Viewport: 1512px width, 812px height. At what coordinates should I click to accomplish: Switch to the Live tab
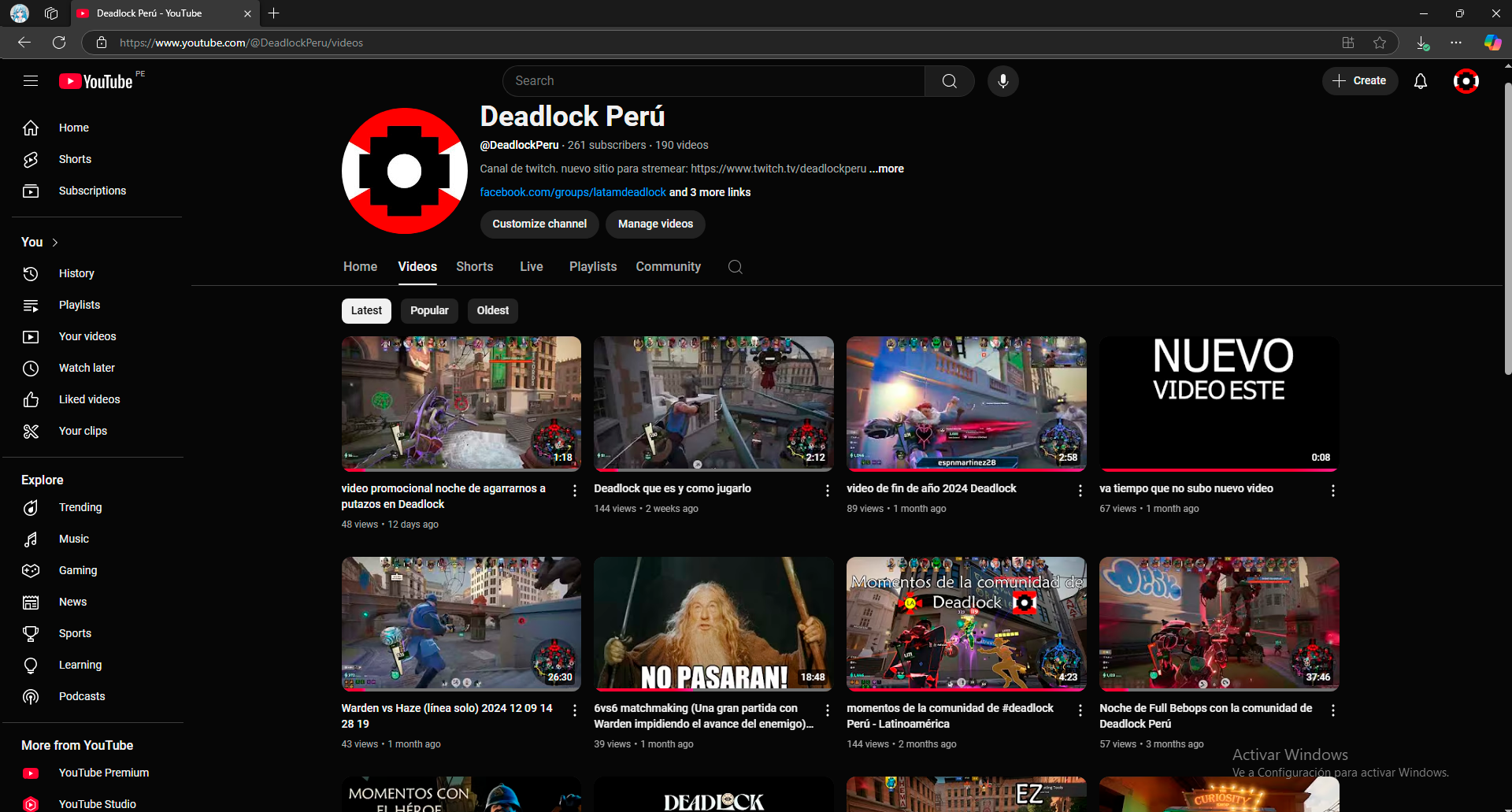tap(532, 267)
